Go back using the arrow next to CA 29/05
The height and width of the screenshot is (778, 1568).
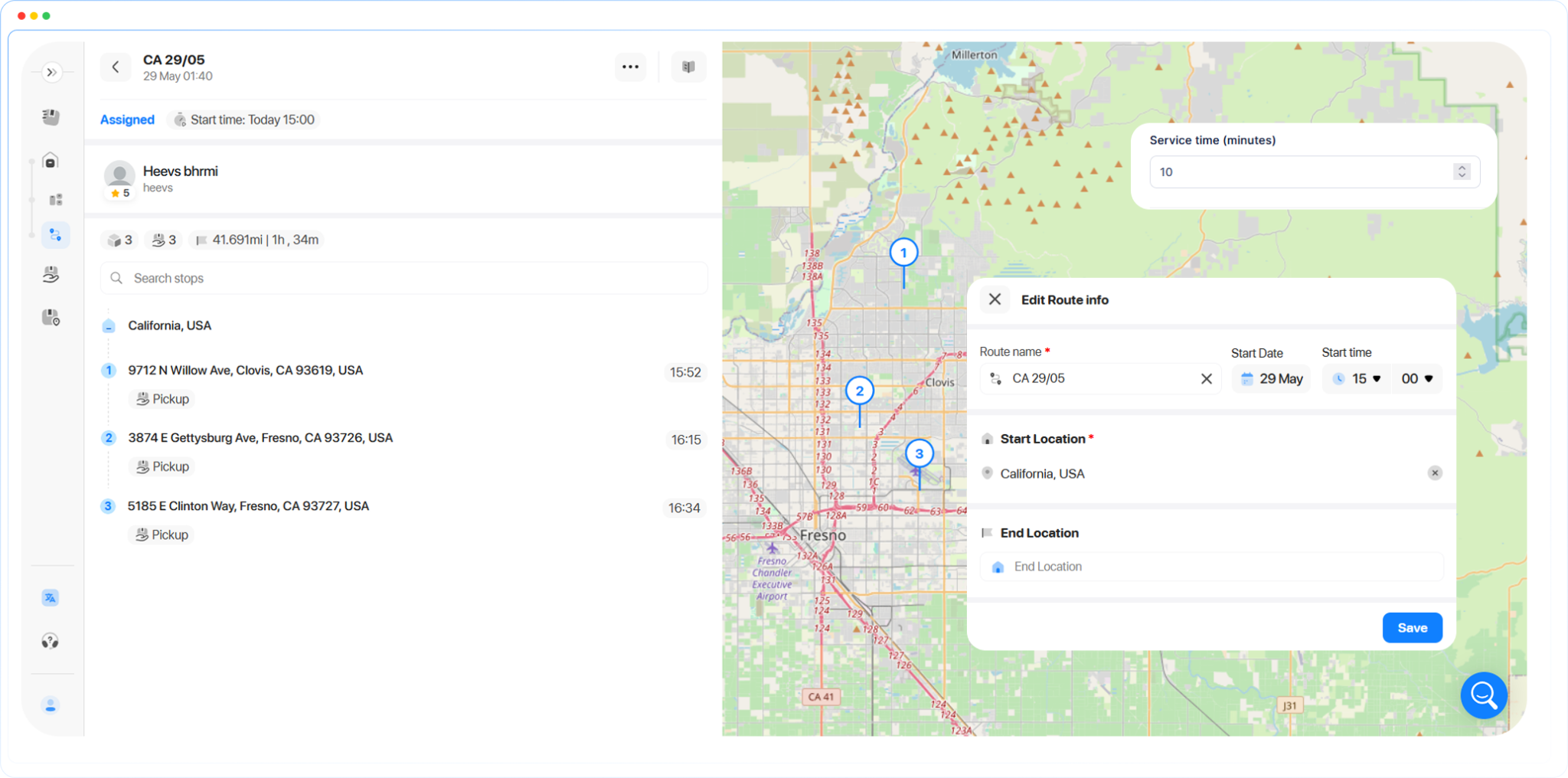coord(116,67)
